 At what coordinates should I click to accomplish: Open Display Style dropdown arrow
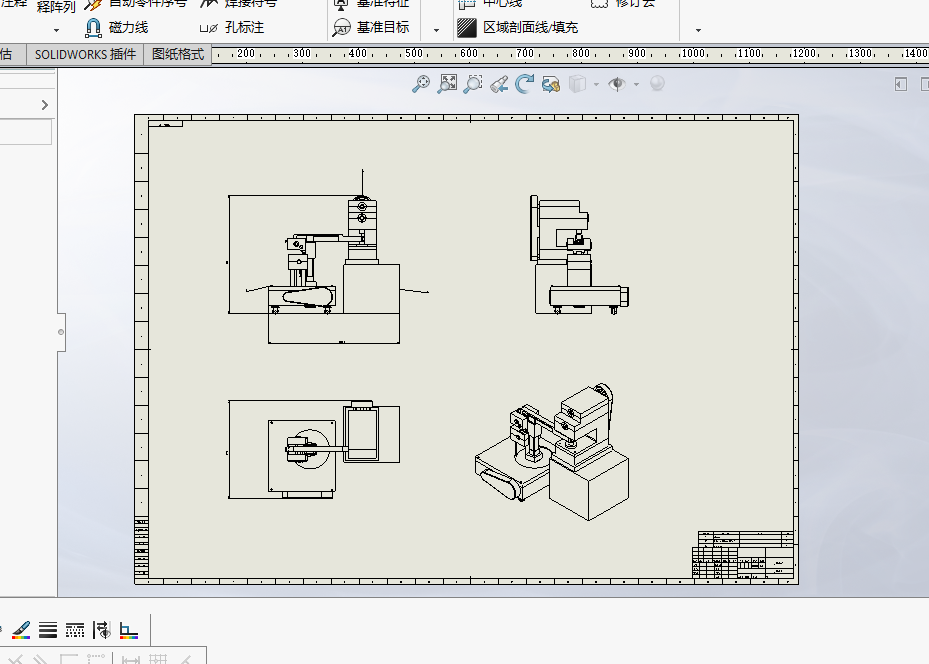pyautogui.click(x=596, y=84)
